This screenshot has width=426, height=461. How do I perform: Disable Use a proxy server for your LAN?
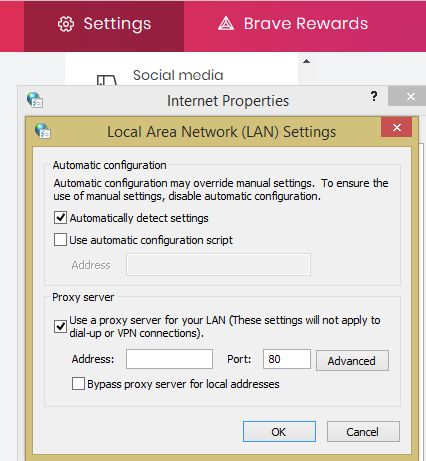tap(60, 326)
